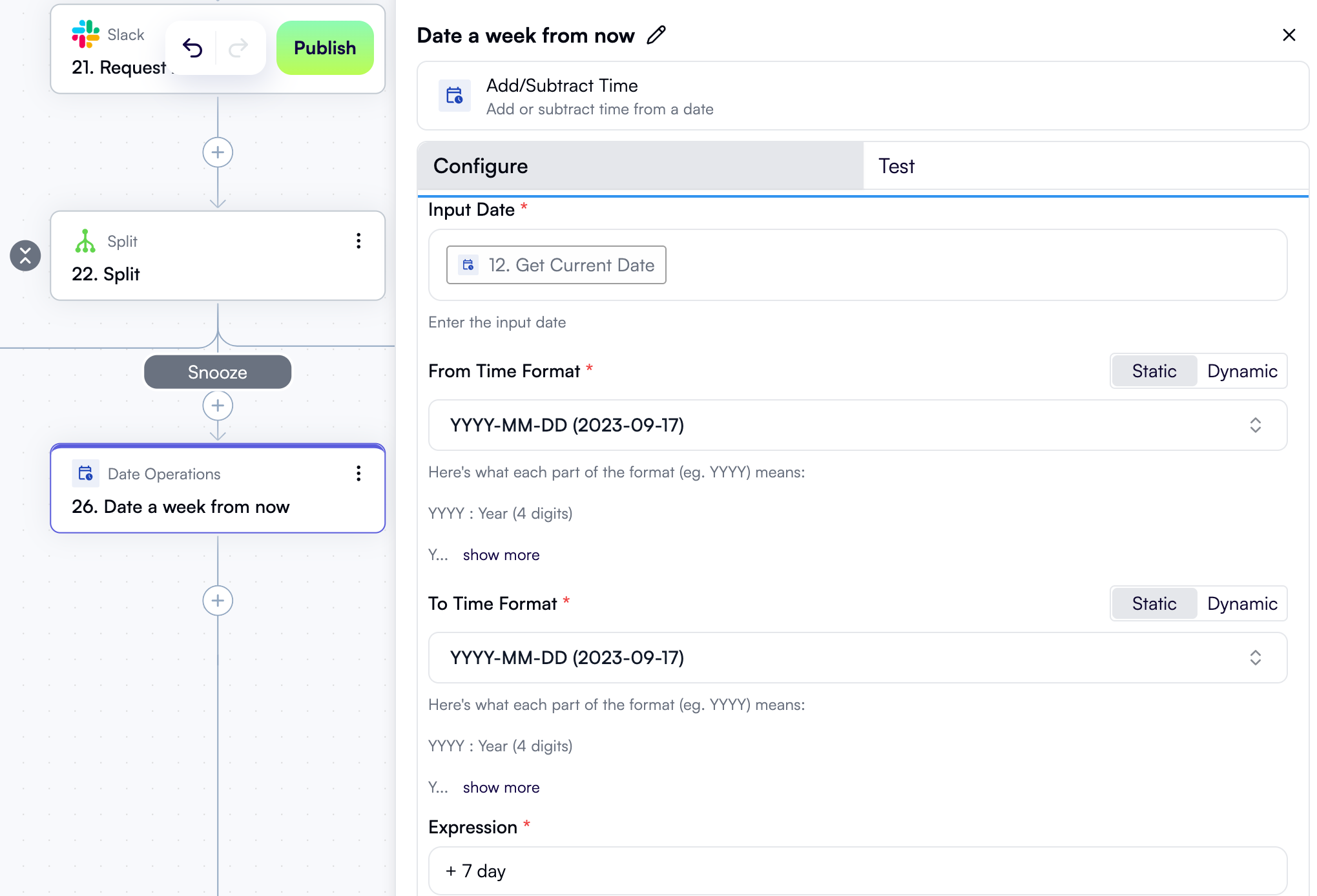Click show more under From Time Format
Viewport: 1317px width, 896px height.
click(501, 554)
